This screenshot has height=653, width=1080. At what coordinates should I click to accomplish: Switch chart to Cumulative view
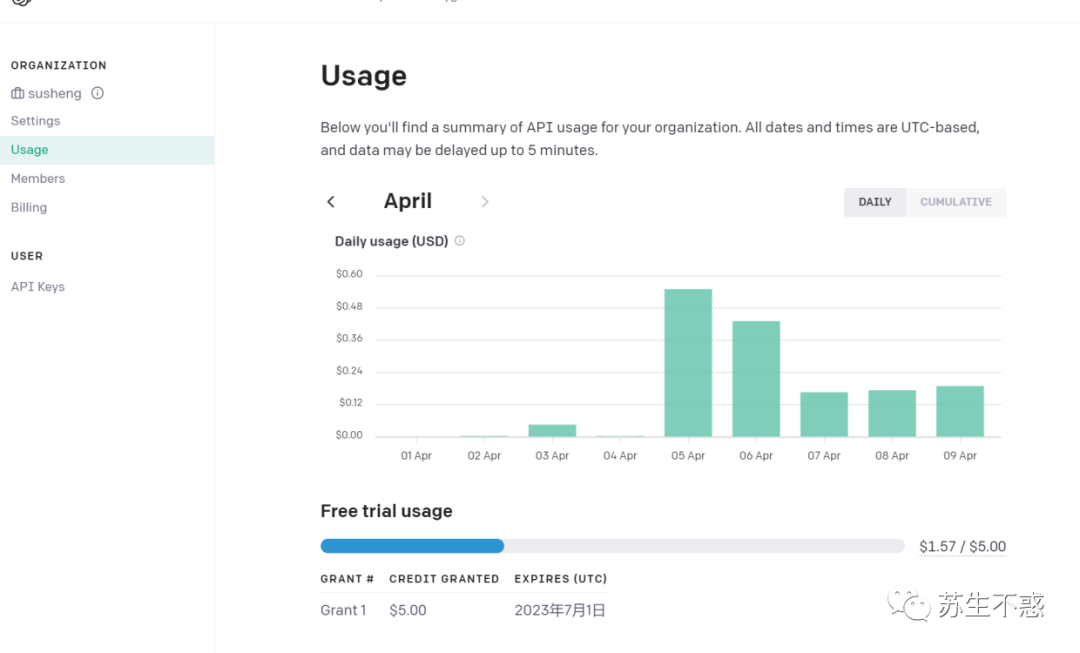(956, 202)
